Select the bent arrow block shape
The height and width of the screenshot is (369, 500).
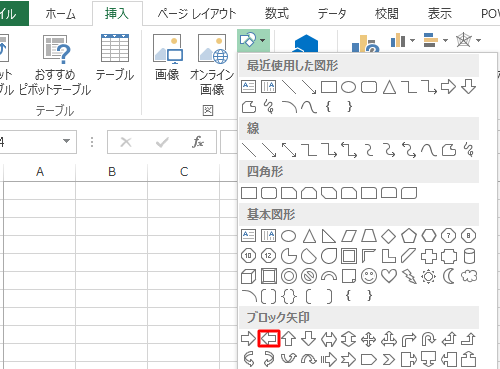[409, 339]
